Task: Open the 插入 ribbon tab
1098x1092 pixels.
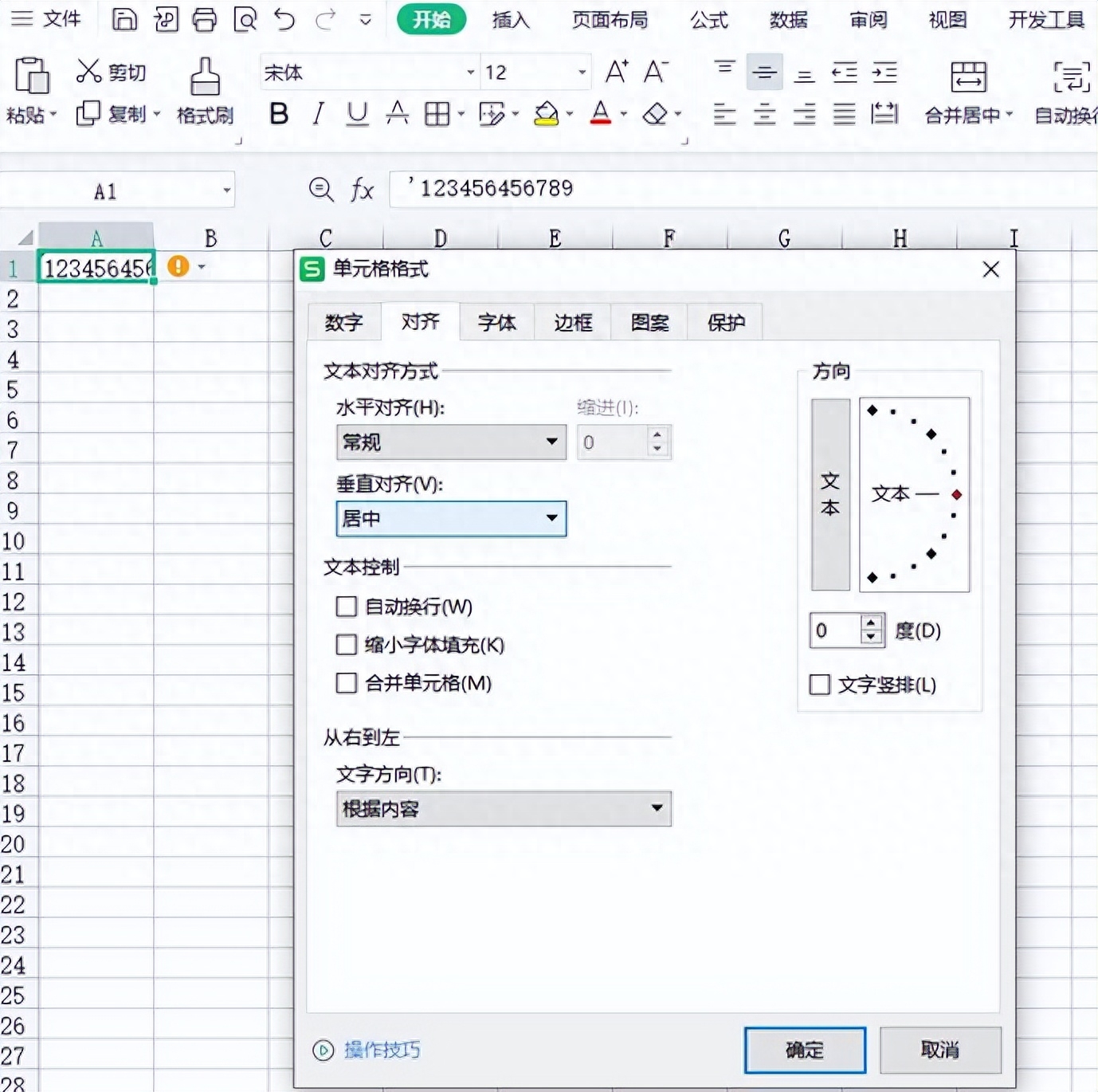Action: click(x=511, y=19)
